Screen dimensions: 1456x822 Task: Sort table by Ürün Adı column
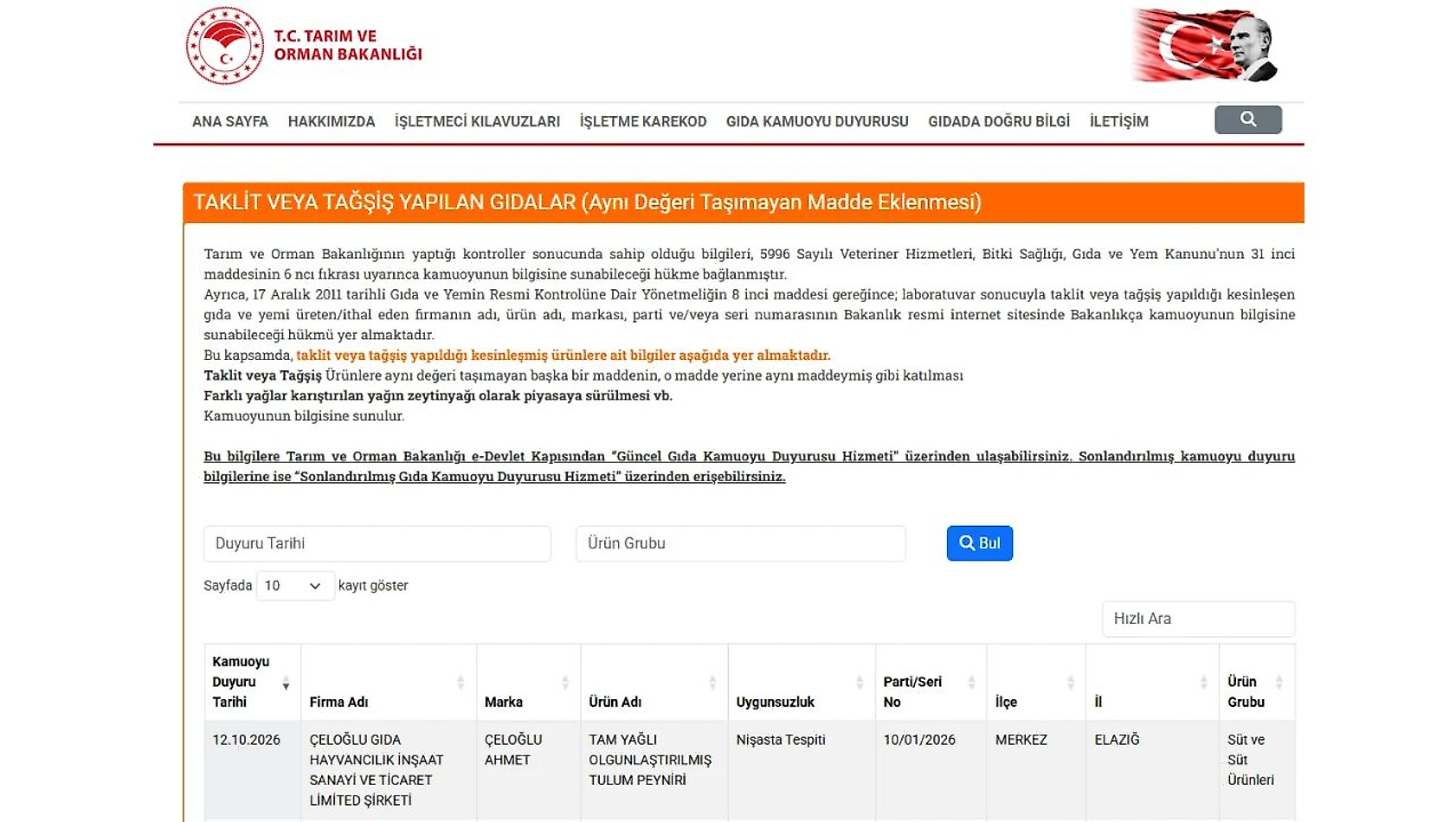click(712, 682)
